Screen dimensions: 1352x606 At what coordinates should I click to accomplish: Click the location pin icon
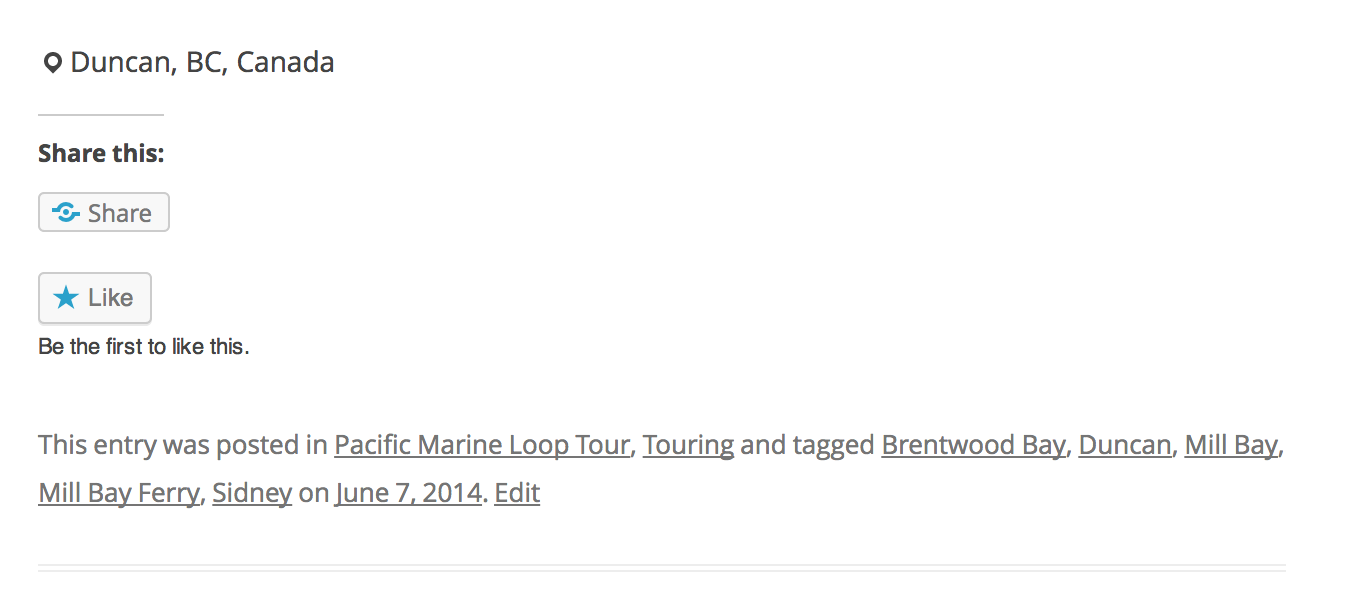tap(52, 64)
